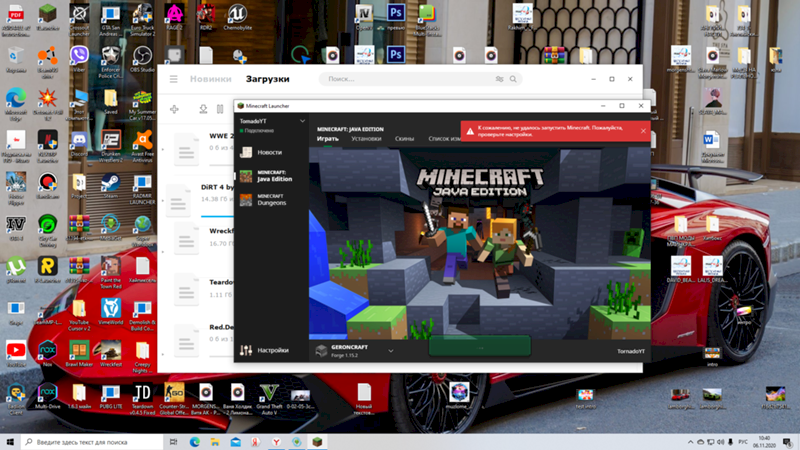Expand the Red.De download row arrow

pos(163,354)
